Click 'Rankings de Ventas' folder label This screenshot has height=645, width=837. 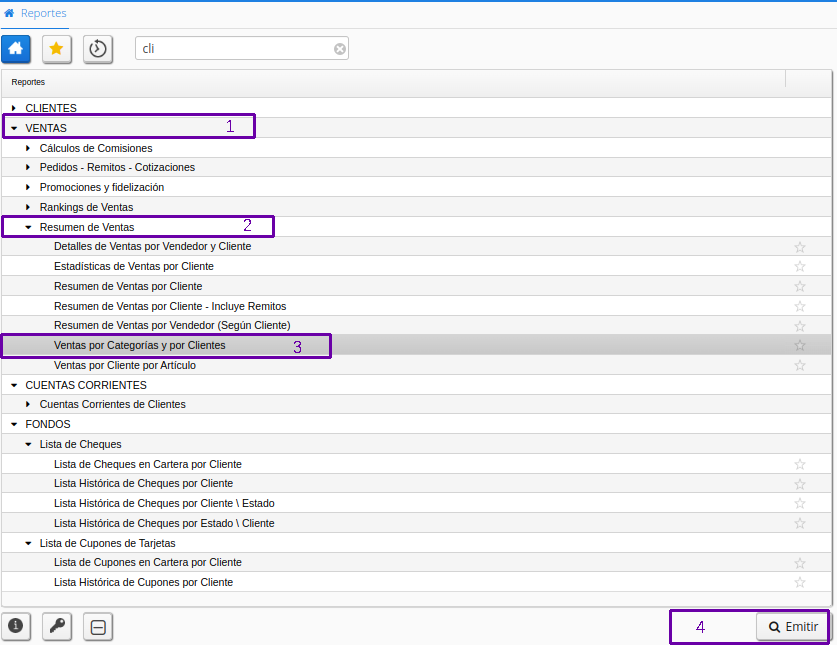[86, 207]
